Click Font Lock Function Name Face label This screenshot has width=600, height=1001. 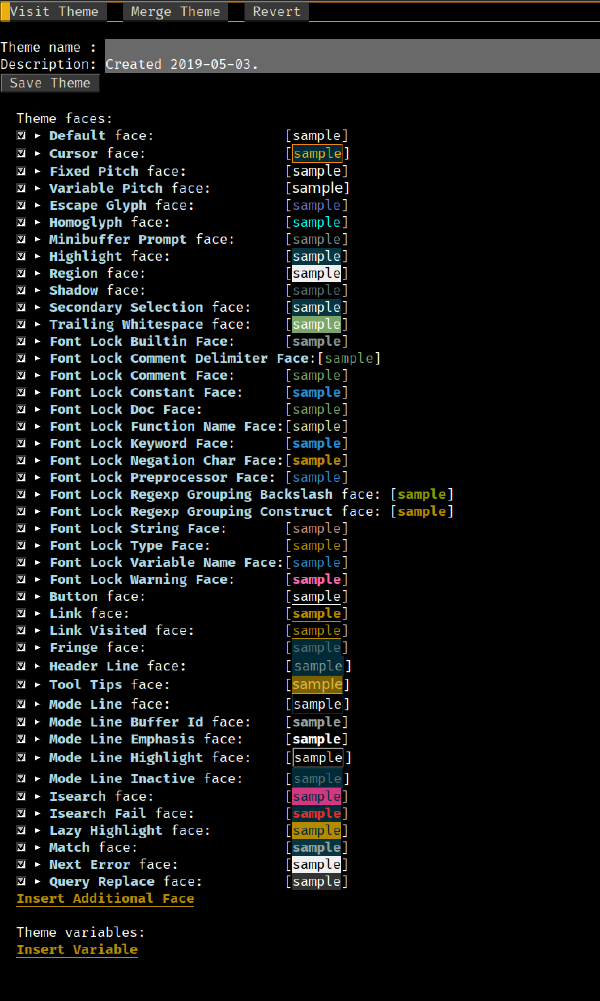pyautogui.click(x=166, y=426)
